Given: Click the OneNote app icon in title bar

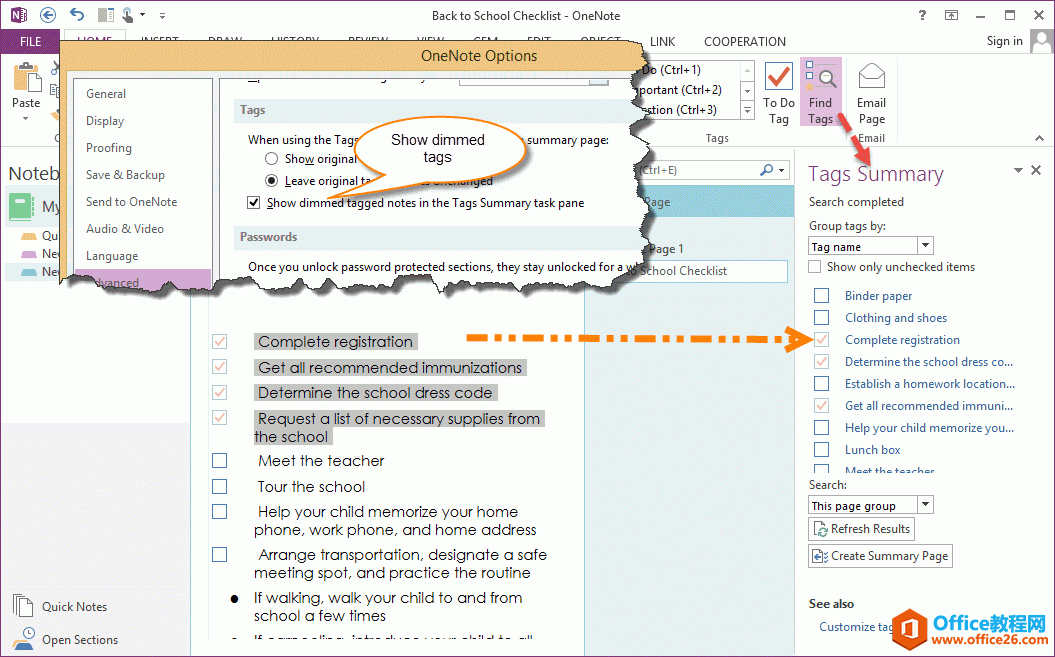Looking at the screenshot, I should coord(18,15).
